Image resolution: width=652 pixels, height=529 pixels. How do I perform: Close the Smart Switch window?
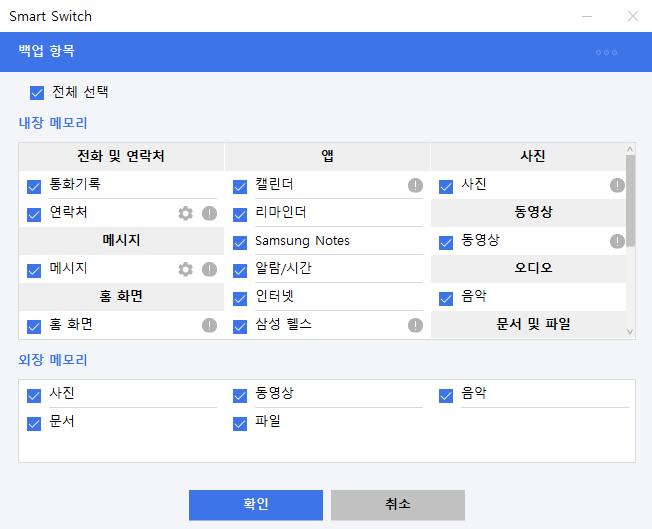click(x=633, y=16)
